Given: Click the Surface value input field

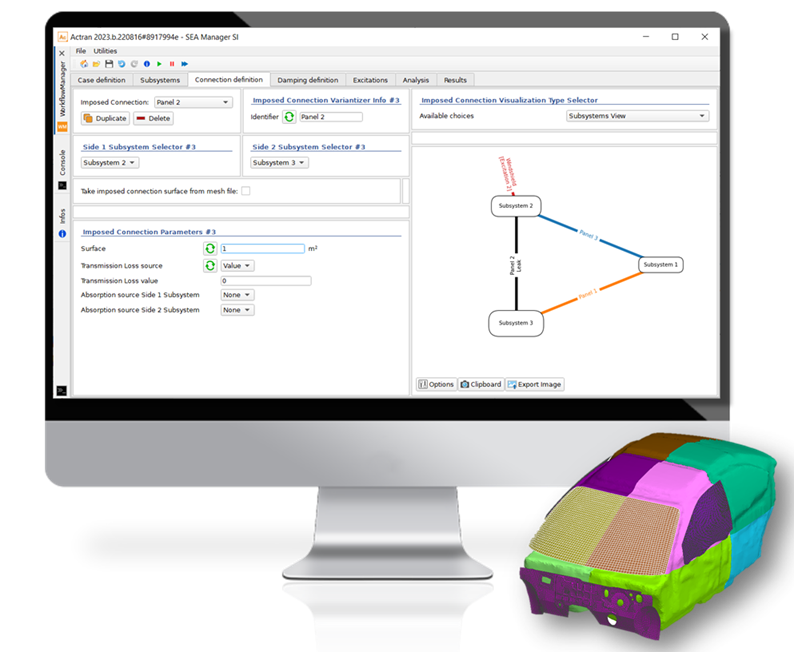Looking at the screenshot, I should [262, 249].
